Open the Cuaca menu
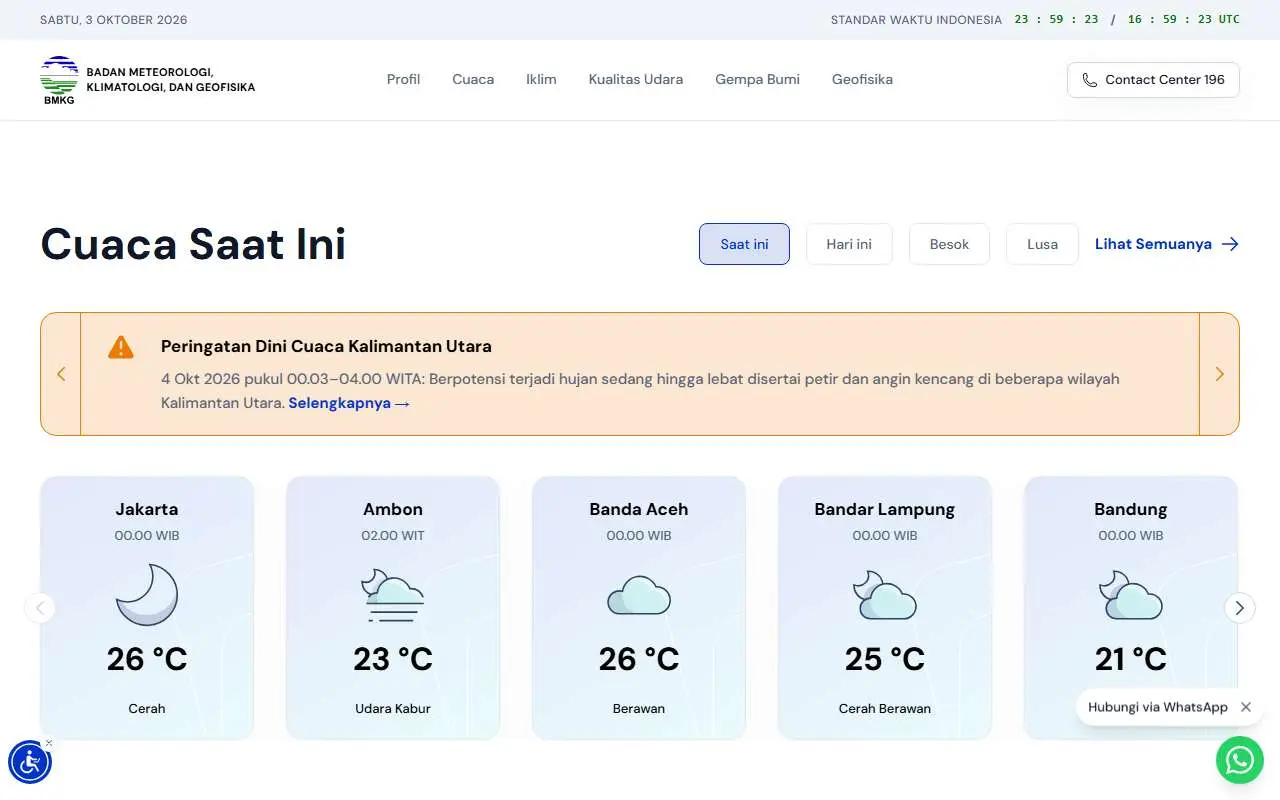This screenshot has width=1280, height=800. 473,79
